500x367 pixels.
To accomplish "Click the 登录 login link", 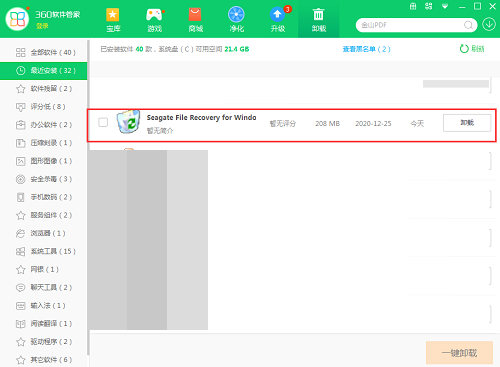I will pos(42,26).
